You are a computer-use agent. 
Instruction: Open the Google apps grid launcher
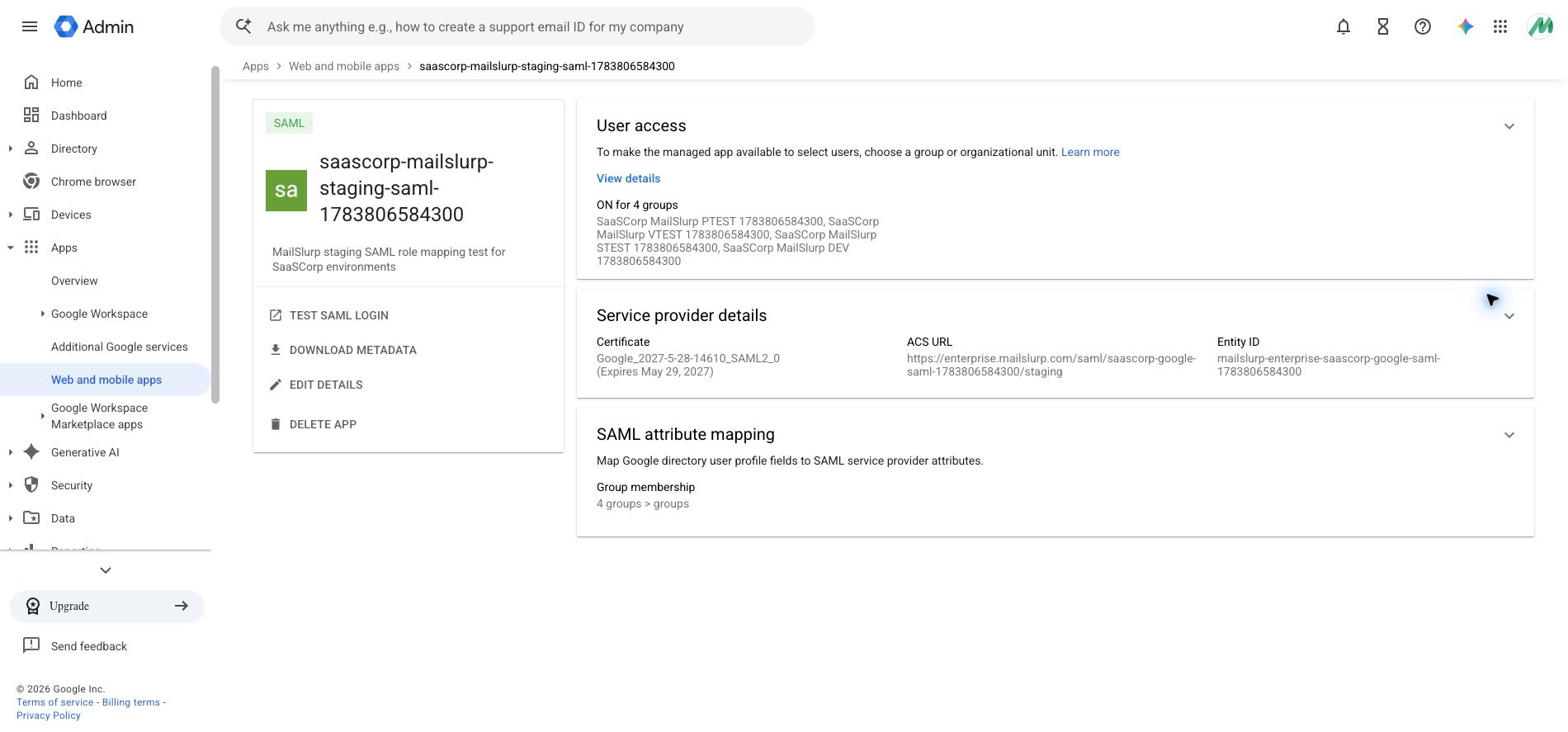click(x=1500, y=26)
